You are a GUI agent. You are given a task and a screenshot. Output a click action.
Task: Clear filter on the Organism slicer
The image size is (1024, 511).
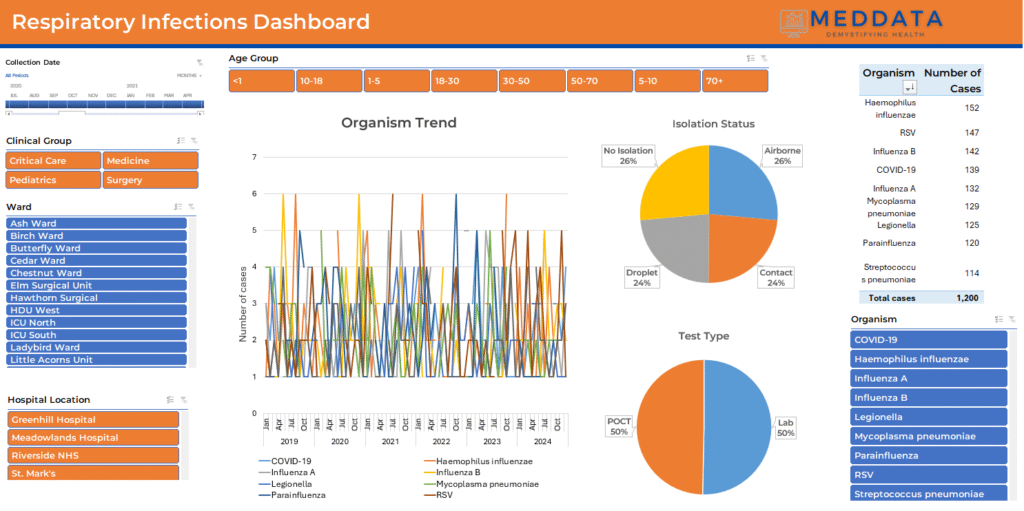pyautogui.click(x=1012, y=319)
